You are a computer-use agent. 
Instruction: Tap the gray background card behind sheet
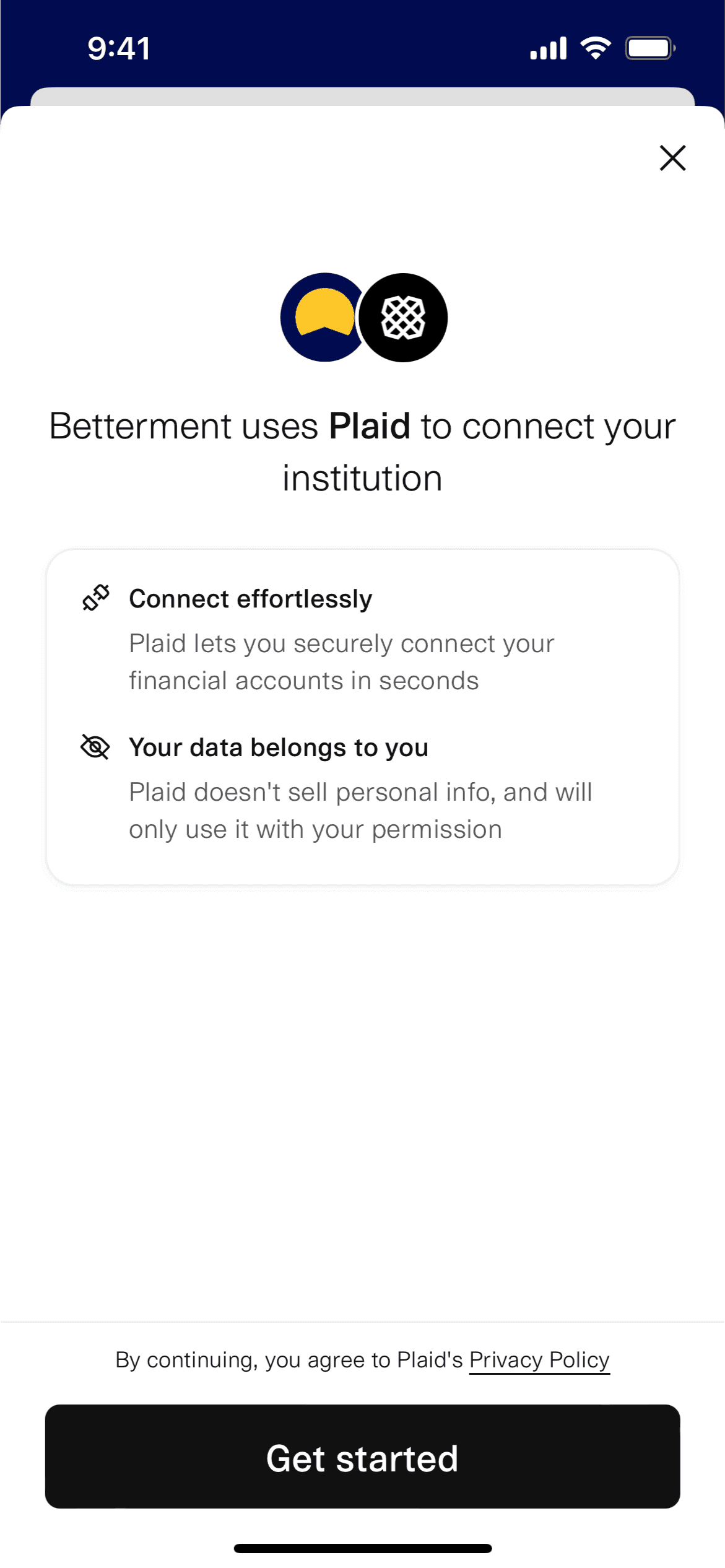(x=362, y=96)
